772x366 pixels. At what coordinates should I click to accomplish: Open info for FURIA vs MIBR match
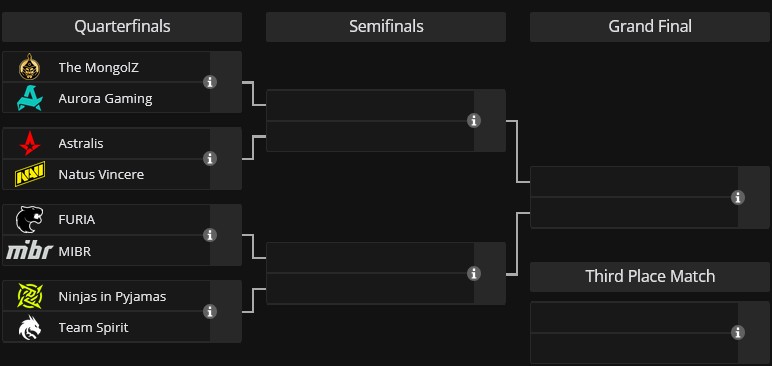(210, 235)
